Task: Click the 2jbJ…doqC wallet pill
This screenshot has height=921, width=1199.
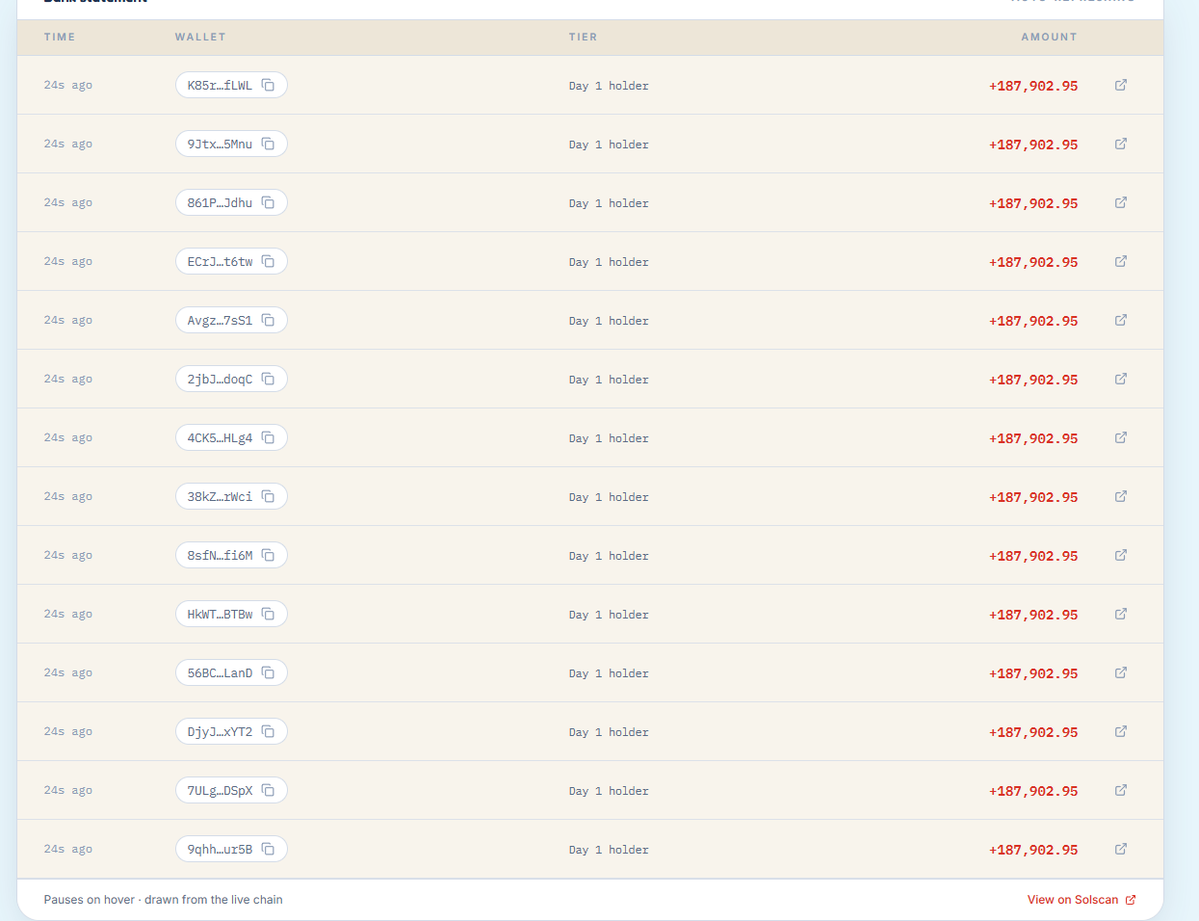Action: (231, 379)
